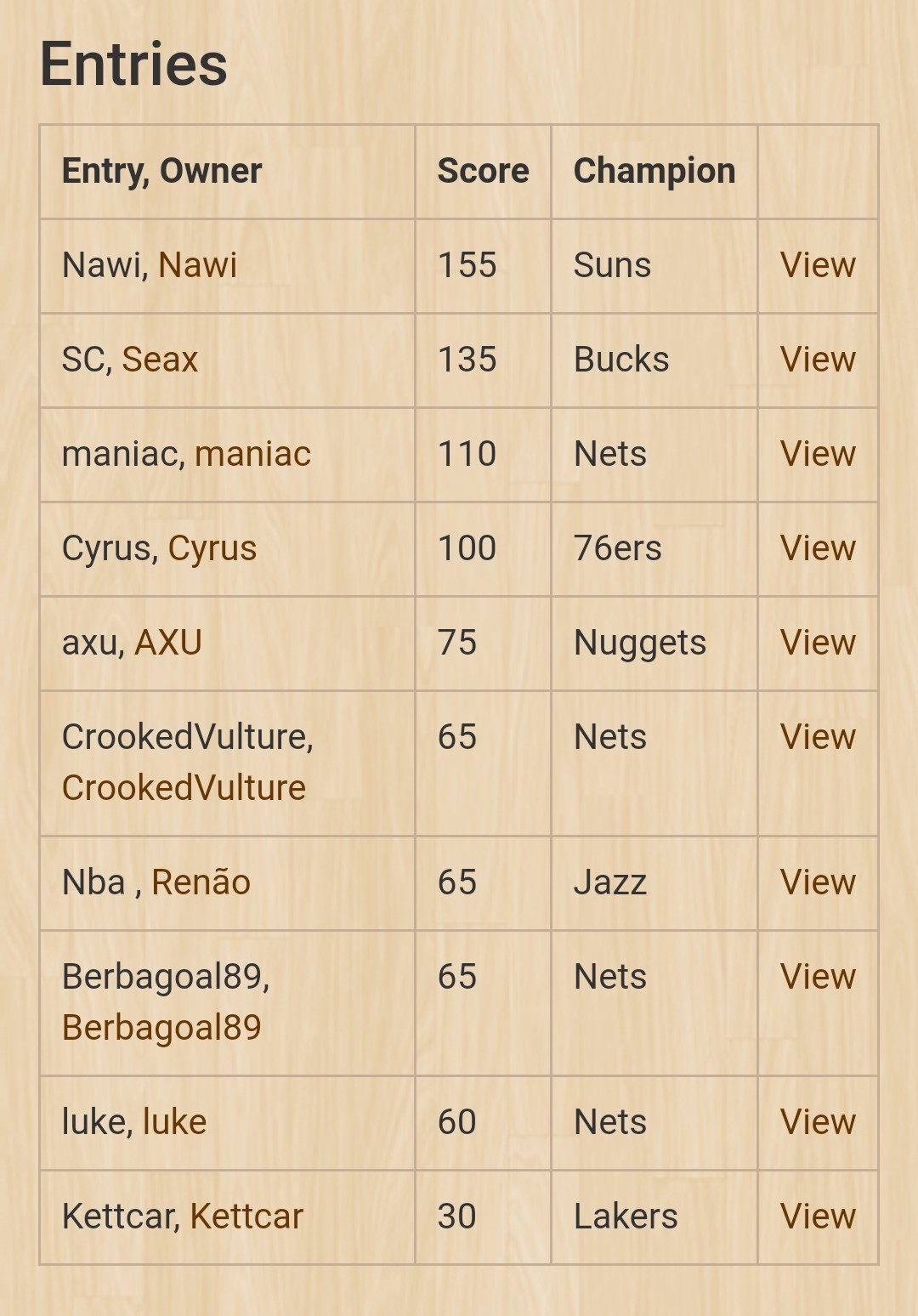
Task: View the CrookedVulture entry
Action: click(x=818, y=737)
